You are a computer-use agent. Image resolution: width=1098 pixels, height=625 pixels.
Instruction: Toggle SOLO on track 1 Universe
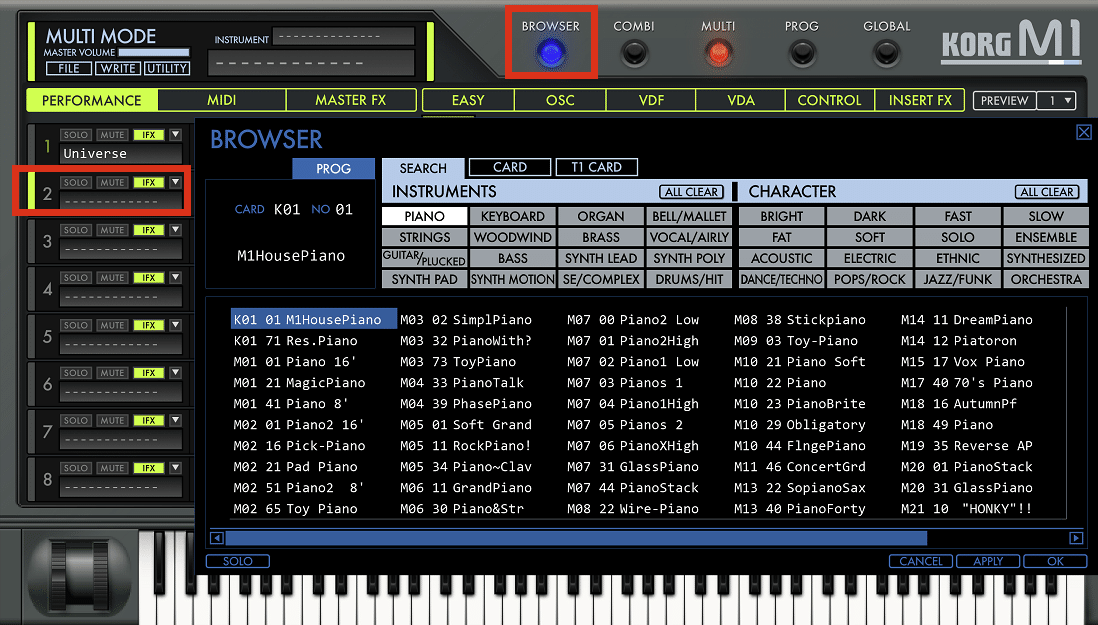(x=76, y=135)
